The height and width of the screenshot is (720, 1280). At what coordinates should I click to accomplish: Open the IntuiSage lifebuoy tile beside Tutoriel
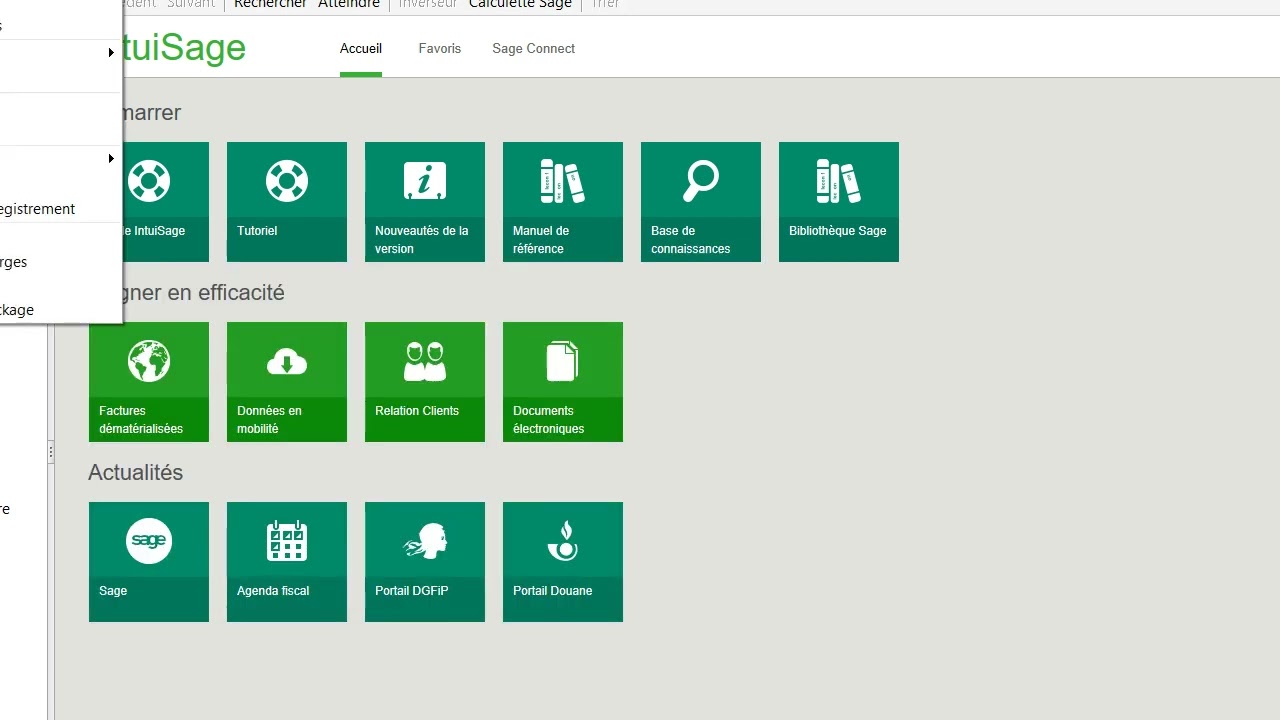(x=166, y=202)
